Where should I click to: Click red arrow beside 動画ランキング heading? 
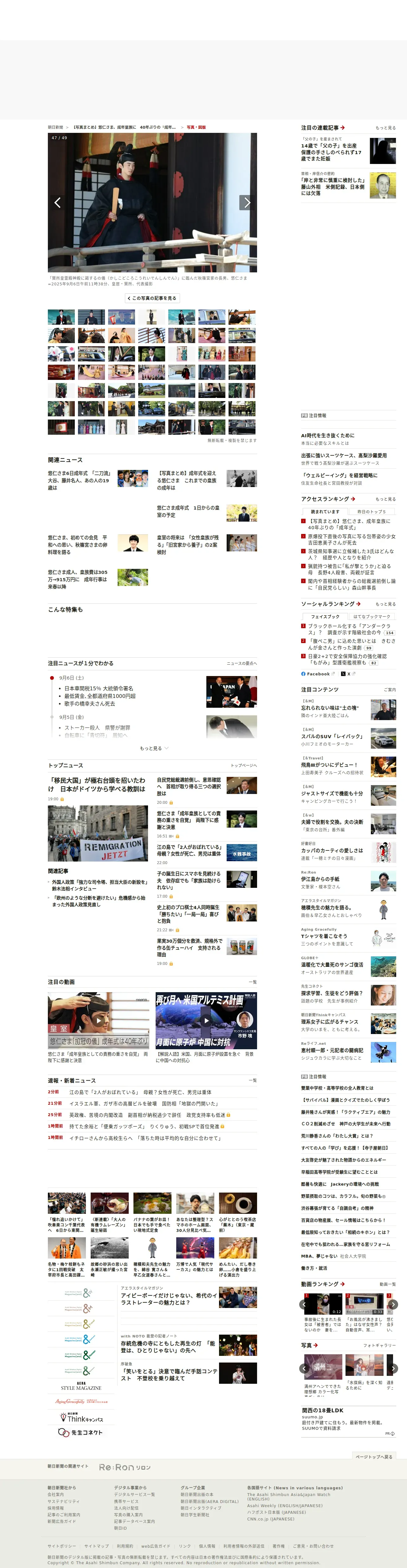[x=342, y=1284]
